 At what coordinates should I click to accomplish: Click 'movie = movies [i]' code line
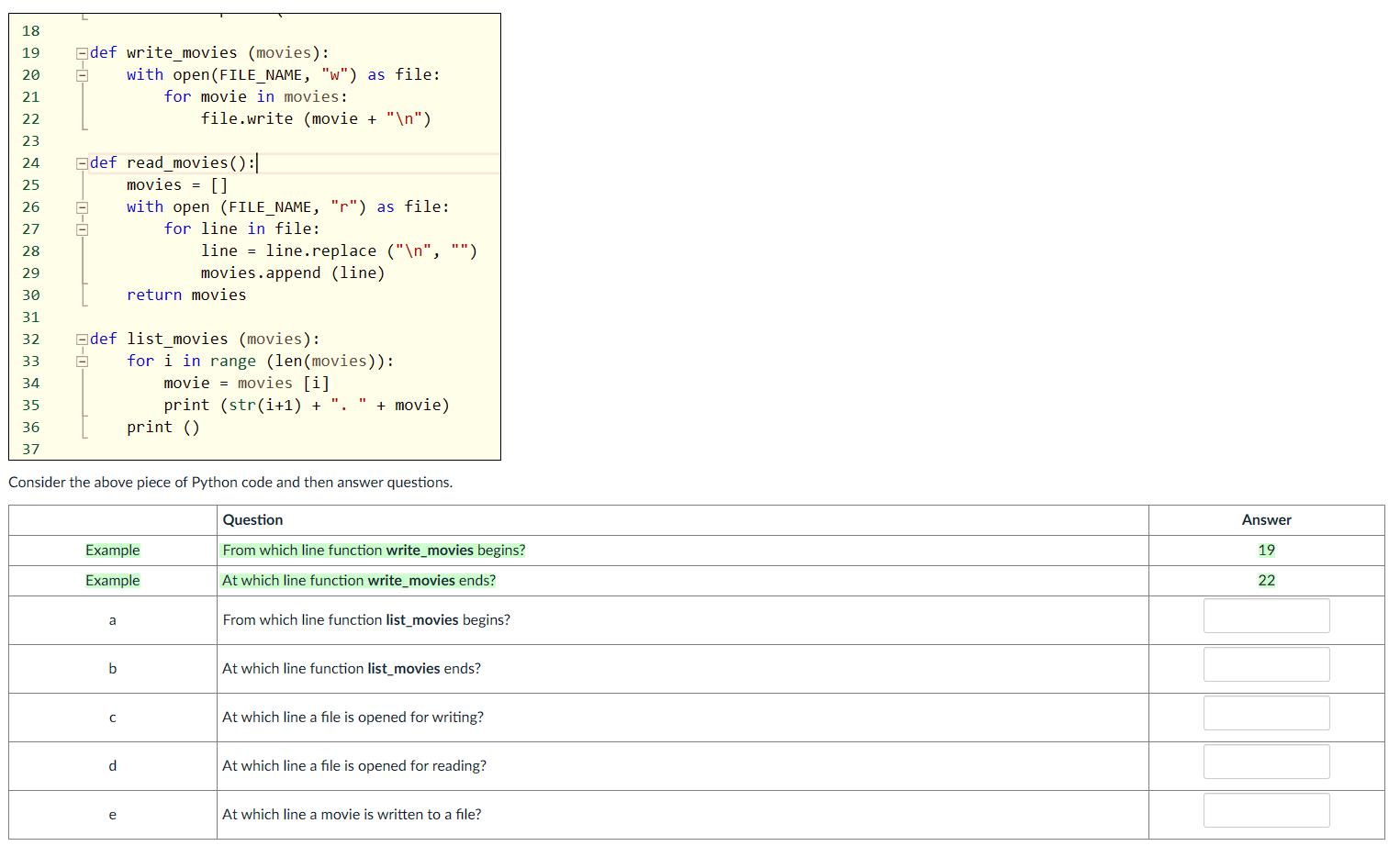(x=247, y=384)
